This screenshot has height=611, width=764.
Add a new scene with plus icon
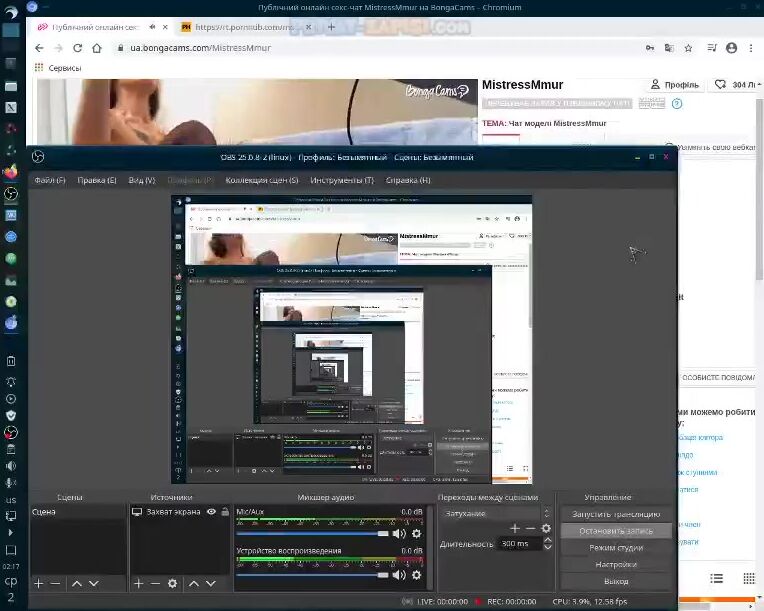[39, 583]
